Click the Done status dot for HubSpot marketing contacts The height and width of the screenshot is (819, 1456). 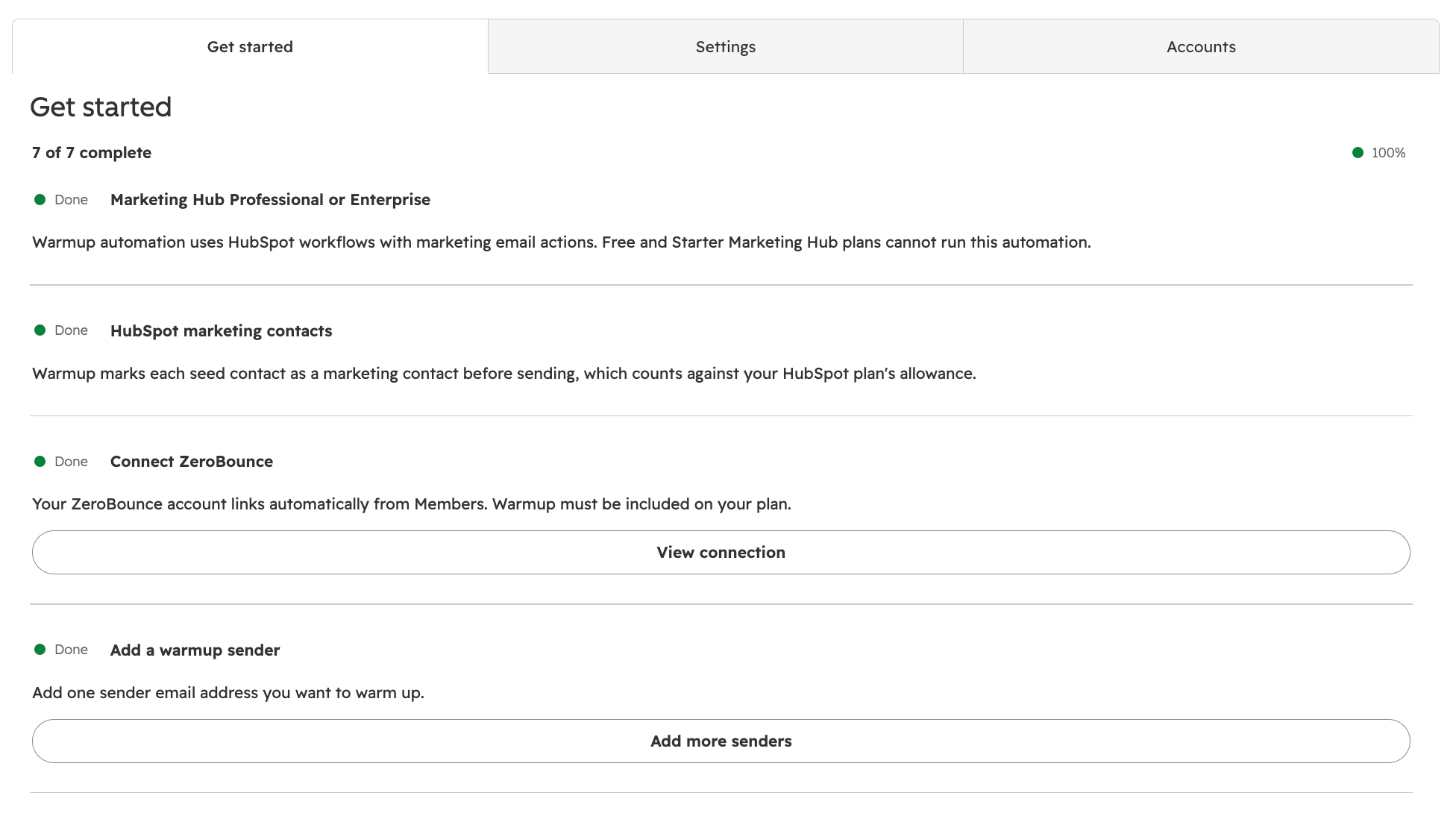[x=40, y=330]
